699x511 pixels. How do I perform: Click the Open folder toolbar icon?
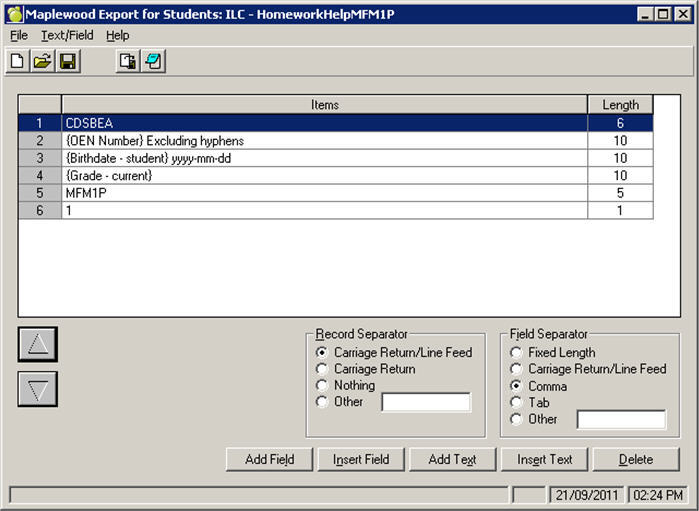42,62
